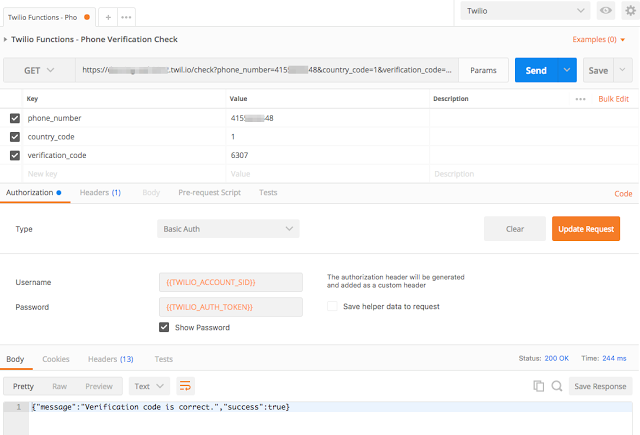This screenshot has height=435, width=640.
Task: Open manage environments gear icon
Action: (631, 11)
